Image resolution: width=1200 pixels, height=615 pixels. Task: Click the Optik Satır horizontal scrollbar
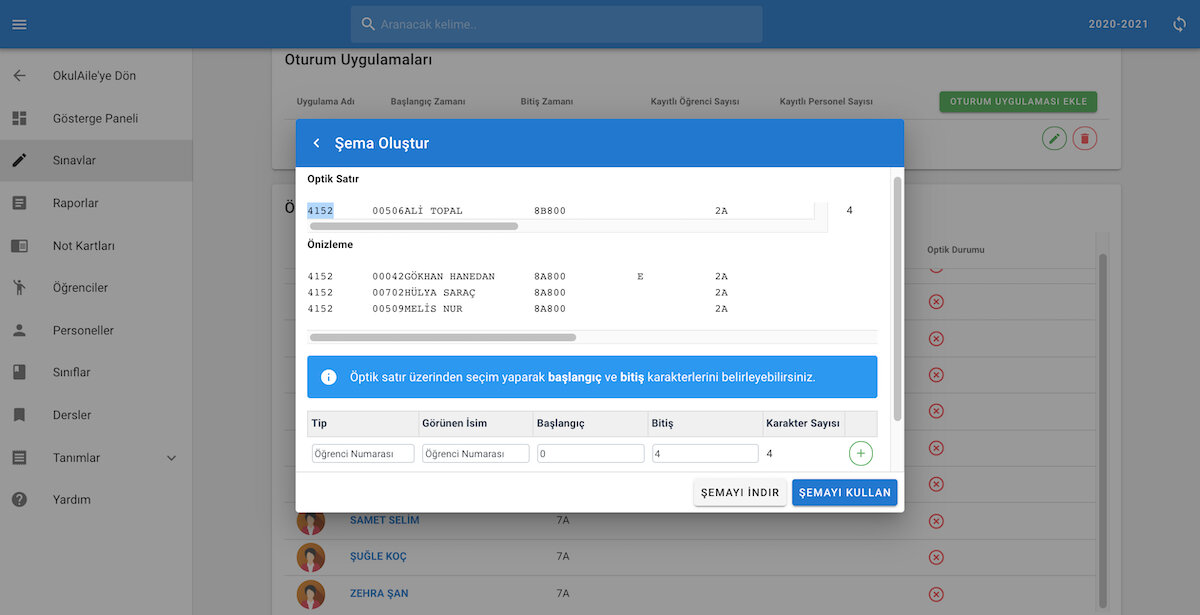pyautogui.click(x=414, y=226)
